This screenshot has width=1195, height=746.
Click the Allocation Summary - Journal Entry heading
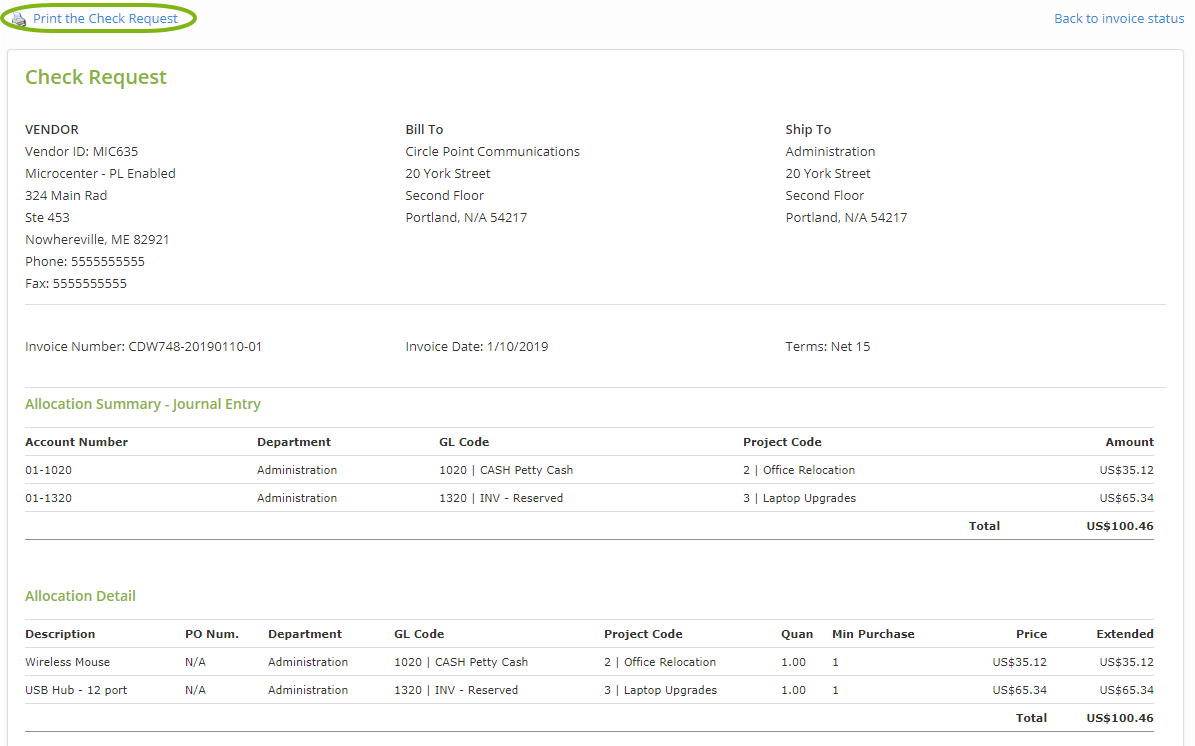coord(143,404)
